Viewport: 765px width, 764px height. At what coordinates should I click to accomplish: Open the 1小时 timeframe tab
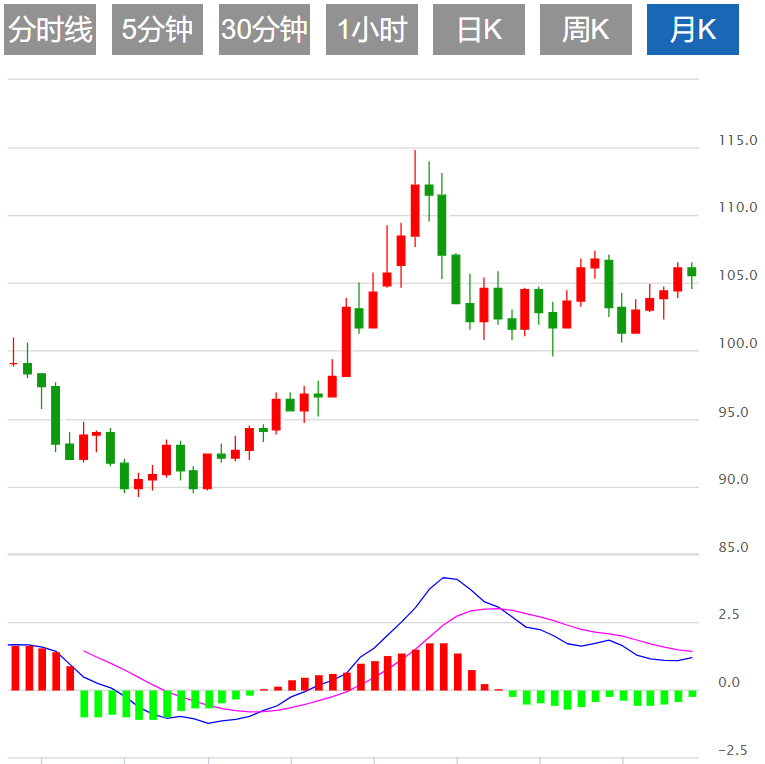tap(371, 29)
